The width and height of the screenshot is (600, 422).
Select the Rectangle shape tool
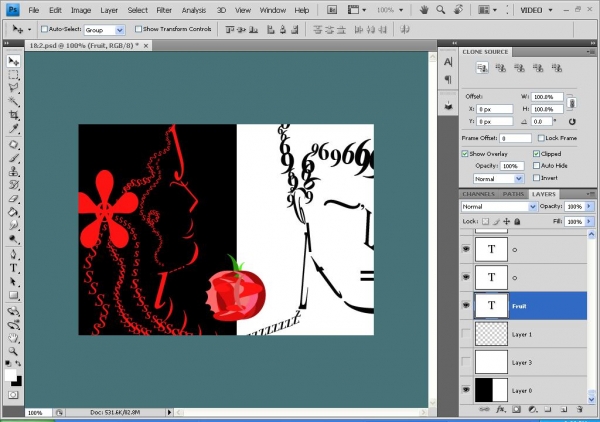pyautogui.click(x=13, y=295)
